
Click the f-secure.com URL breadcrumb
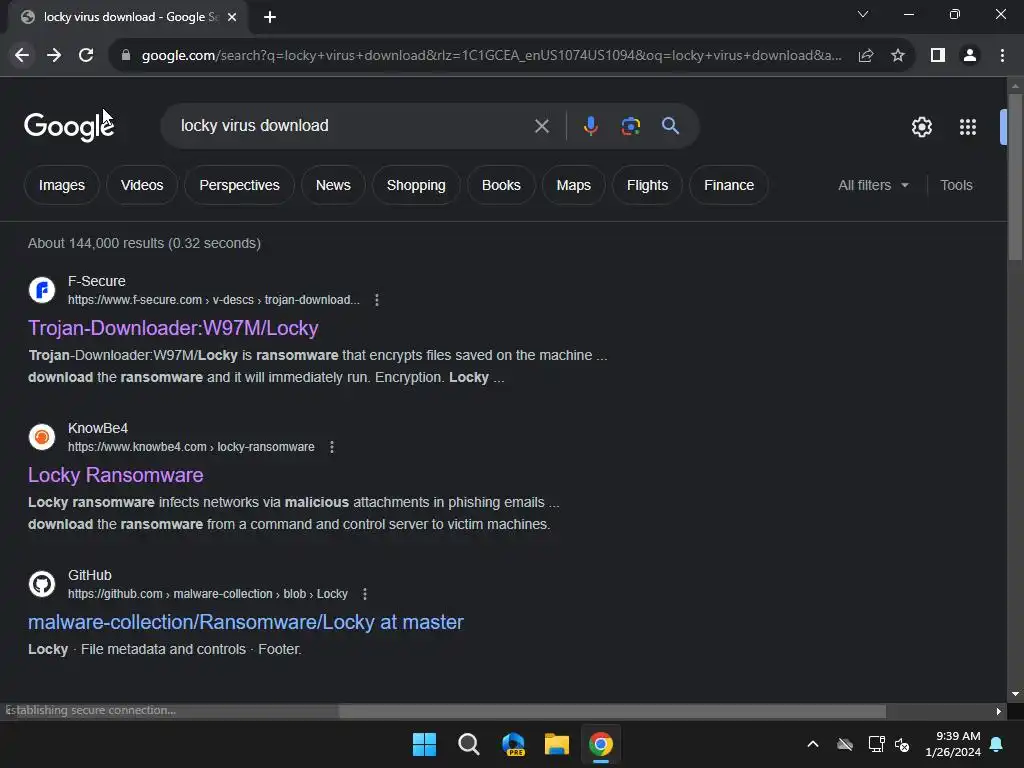click(x=214, y=300)
